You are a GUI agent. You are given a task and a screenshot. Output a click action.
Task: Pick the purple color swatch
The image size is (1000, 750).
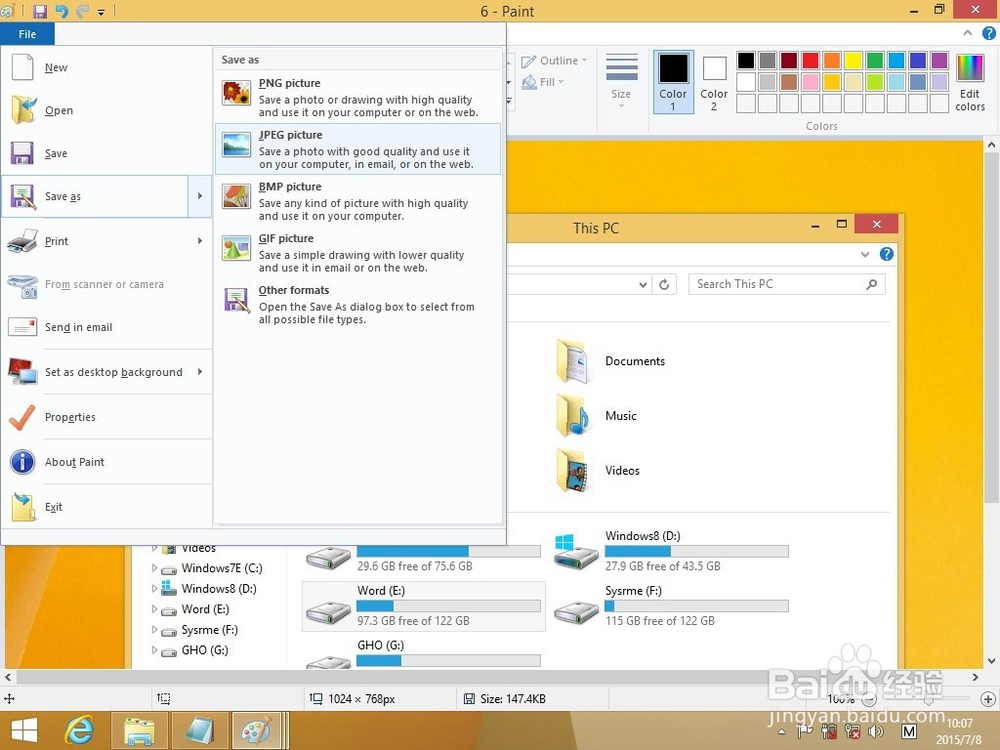pyautogui.click(x=939, y=61)
